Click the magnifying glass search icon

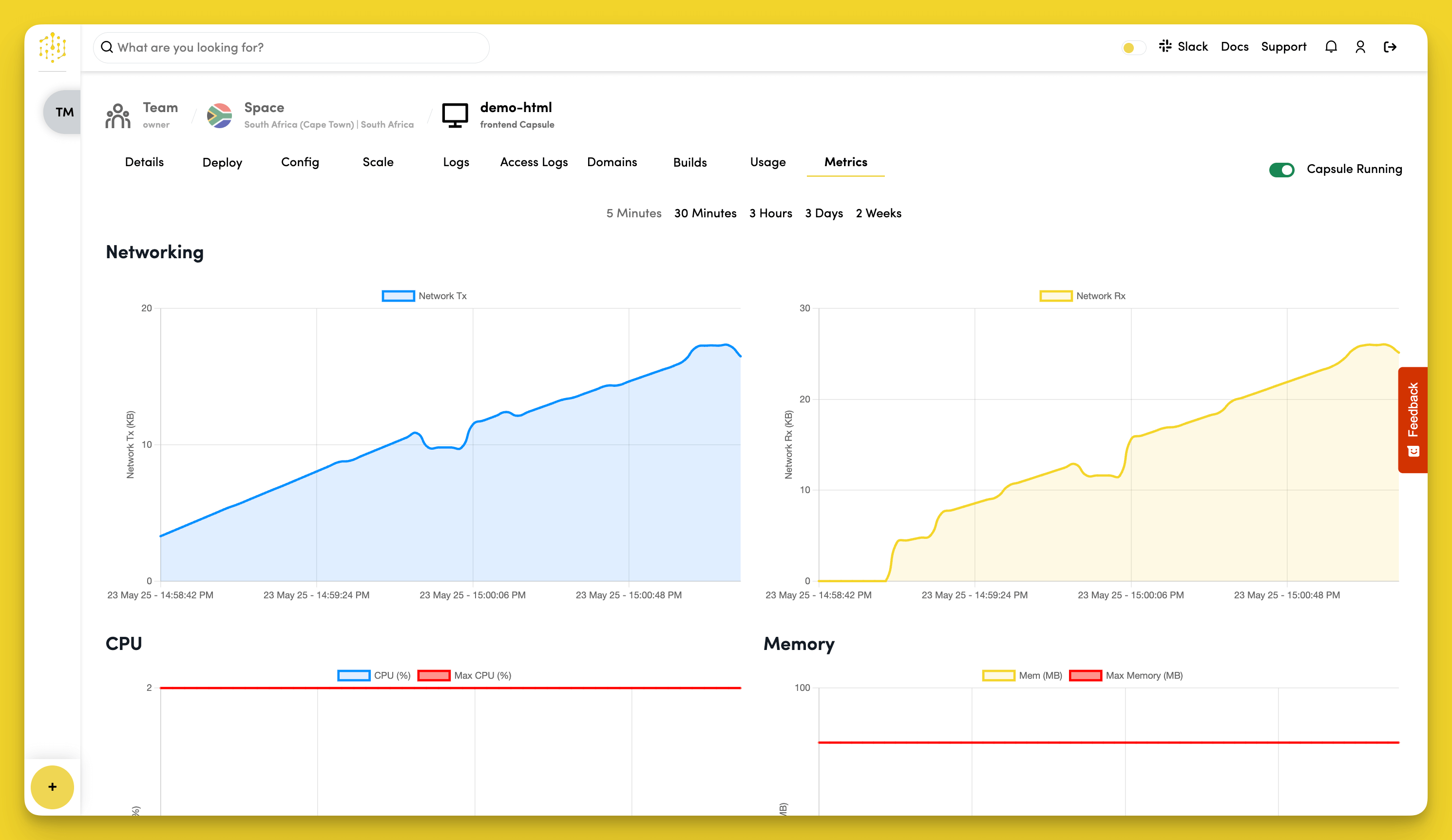107,47
